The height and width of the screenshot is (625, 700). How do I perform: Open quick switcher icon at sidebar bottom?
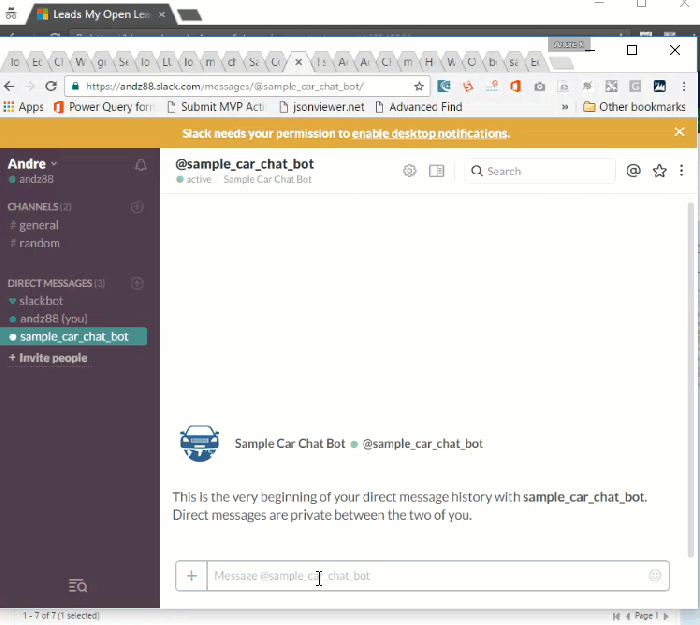click(78, 586)
